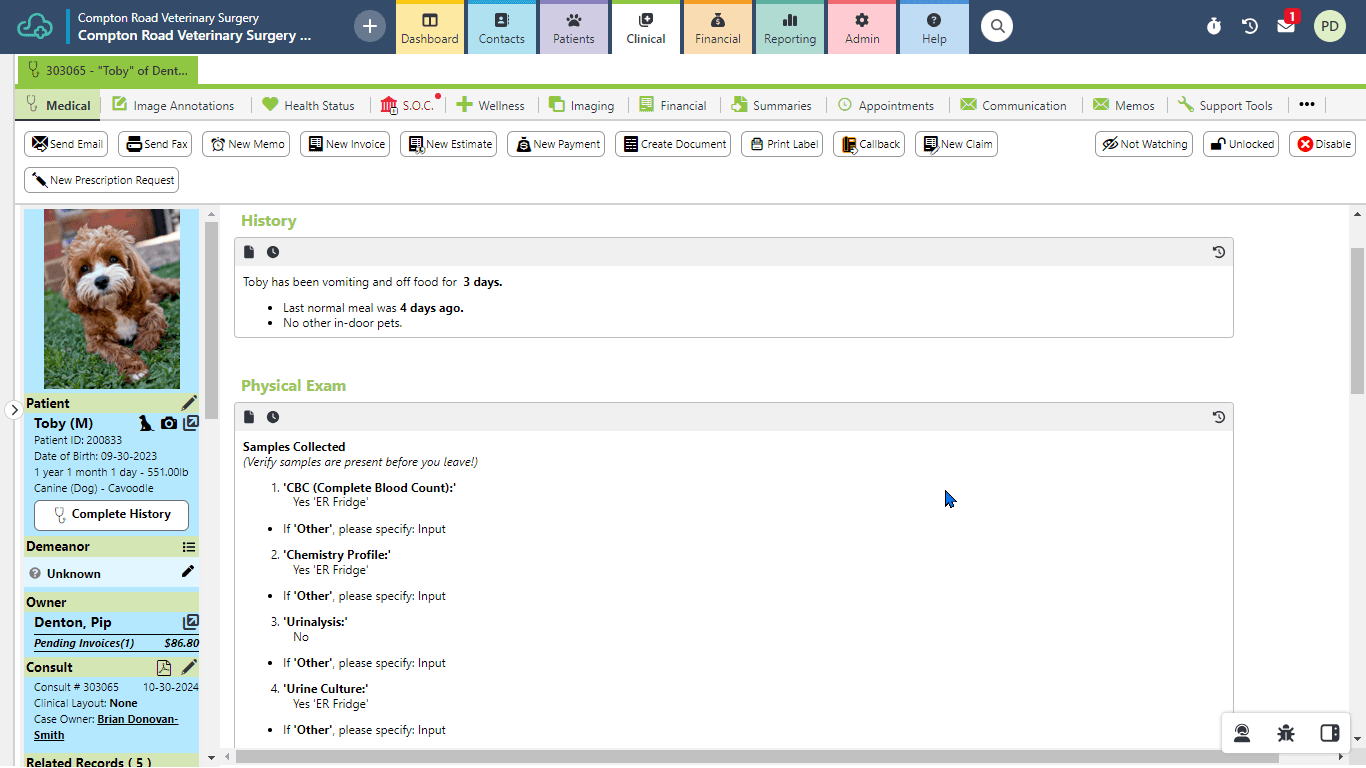Screen dimensions: 1366x768
Task: Click the Complete History button
Action: [x=111, y=514]
